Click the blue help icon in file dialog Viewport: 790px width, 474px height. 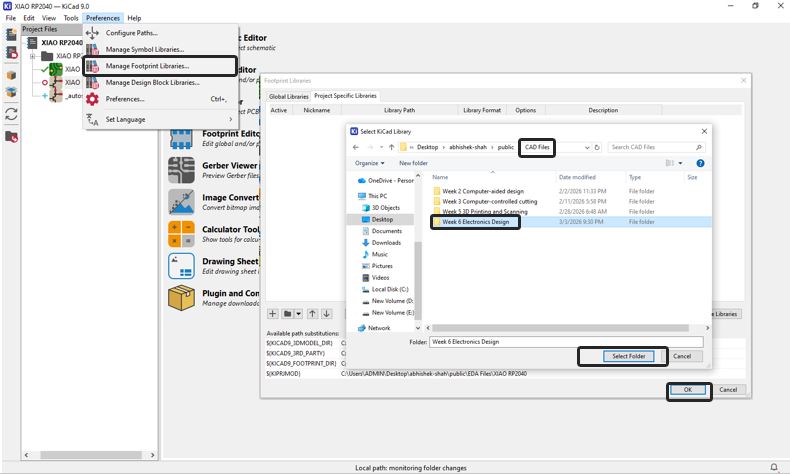tap(700, 163)
